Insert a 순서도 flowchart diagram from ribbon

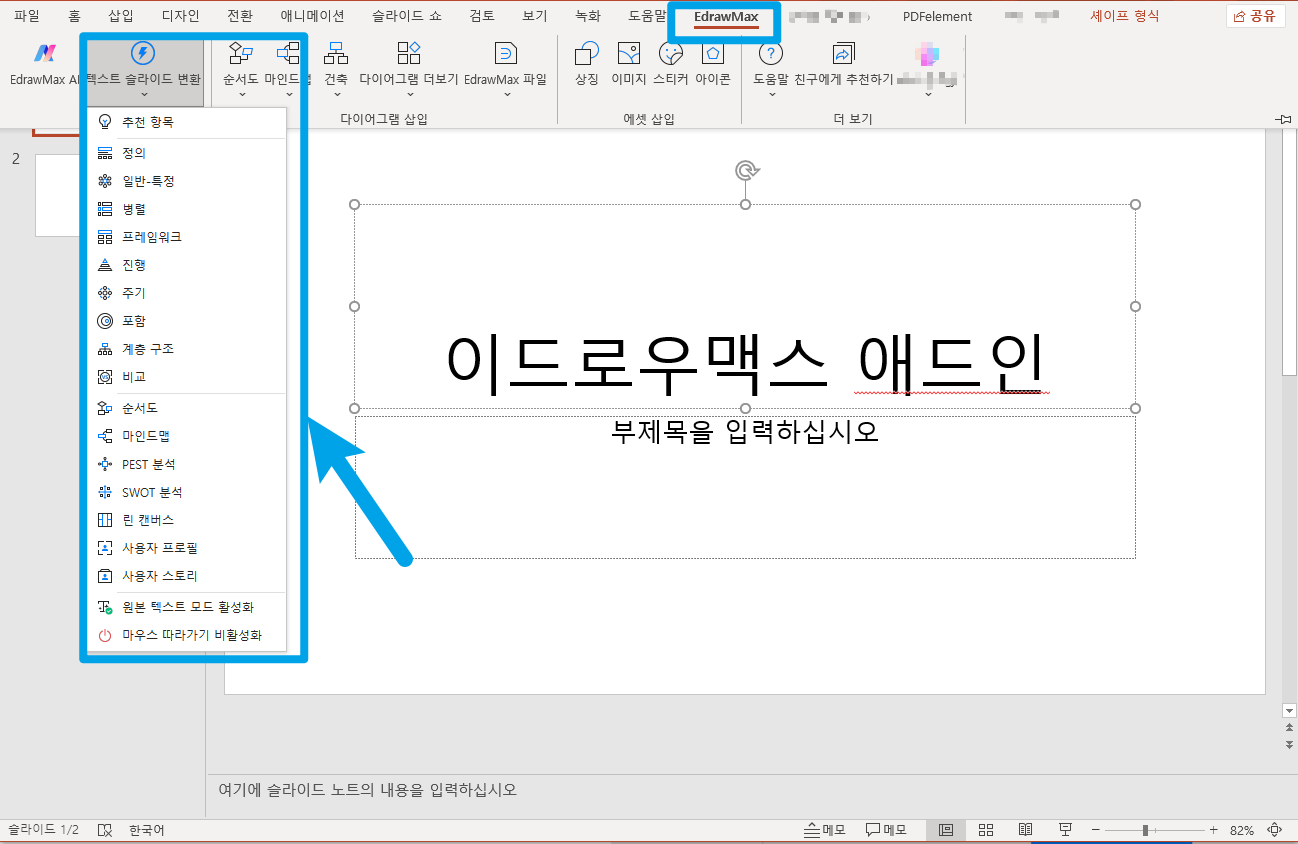240,54
